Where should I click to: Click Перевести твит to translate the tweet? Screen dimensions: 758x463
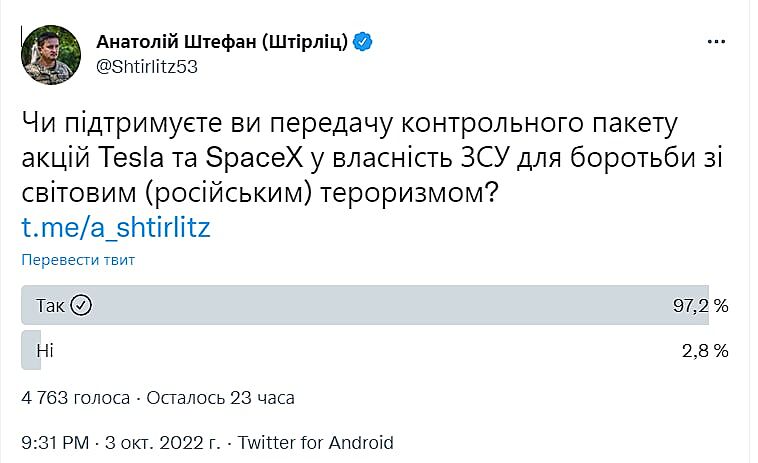[x=78, y=260]
